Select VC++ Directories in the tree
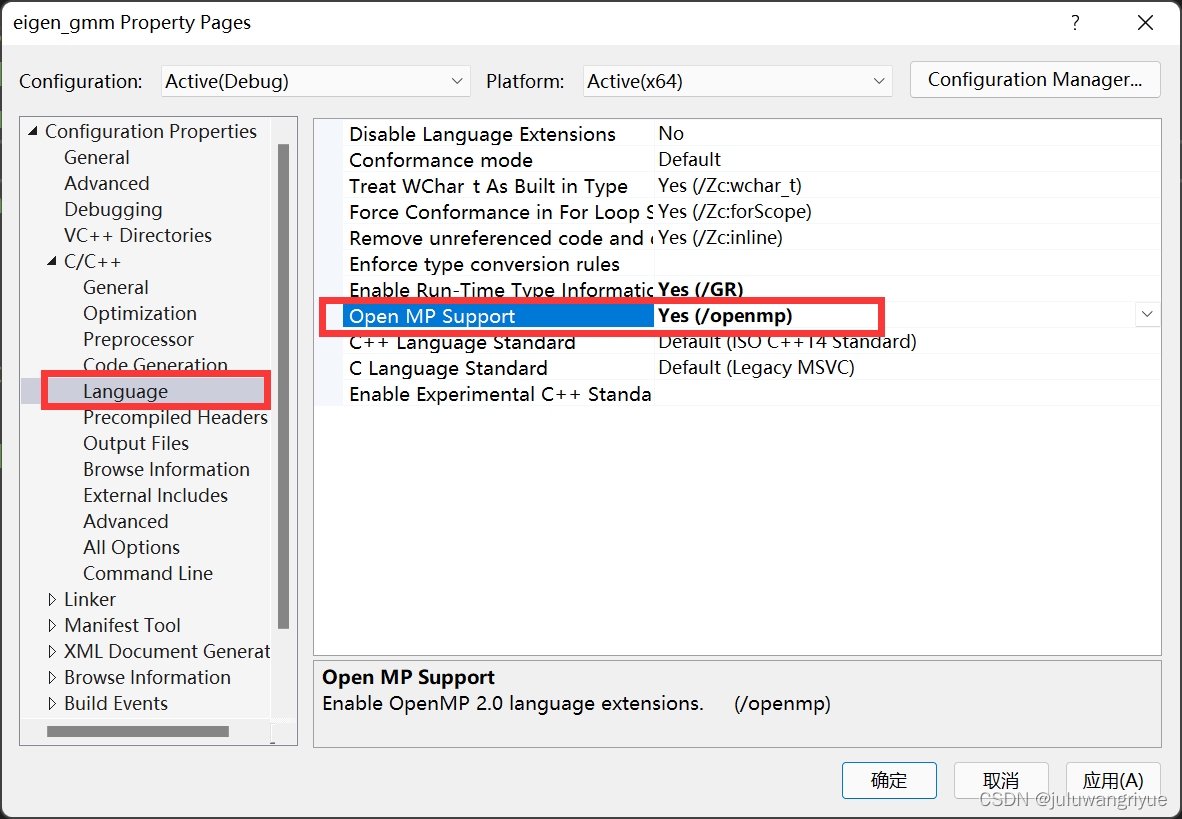Screen dimensions: 1182x819 coord(137,235)
